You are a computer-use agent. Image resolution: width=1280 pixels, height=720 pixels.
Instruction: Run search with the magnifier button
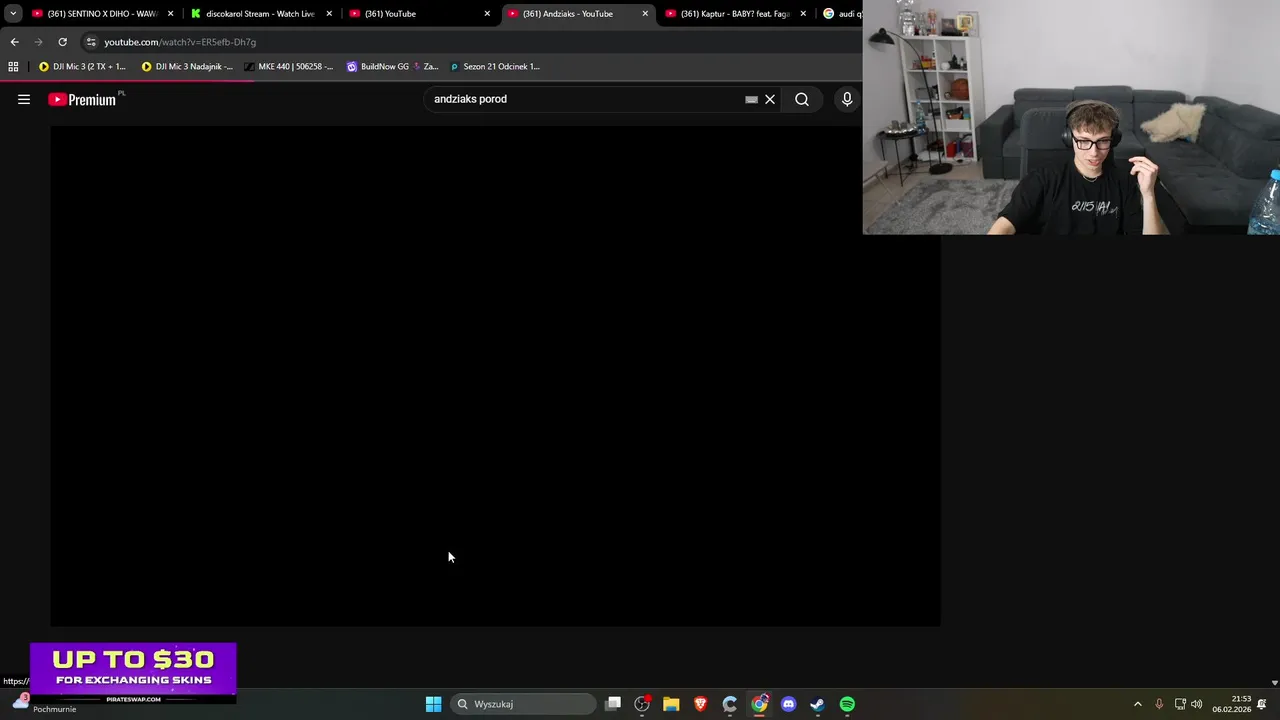[802, 99]
